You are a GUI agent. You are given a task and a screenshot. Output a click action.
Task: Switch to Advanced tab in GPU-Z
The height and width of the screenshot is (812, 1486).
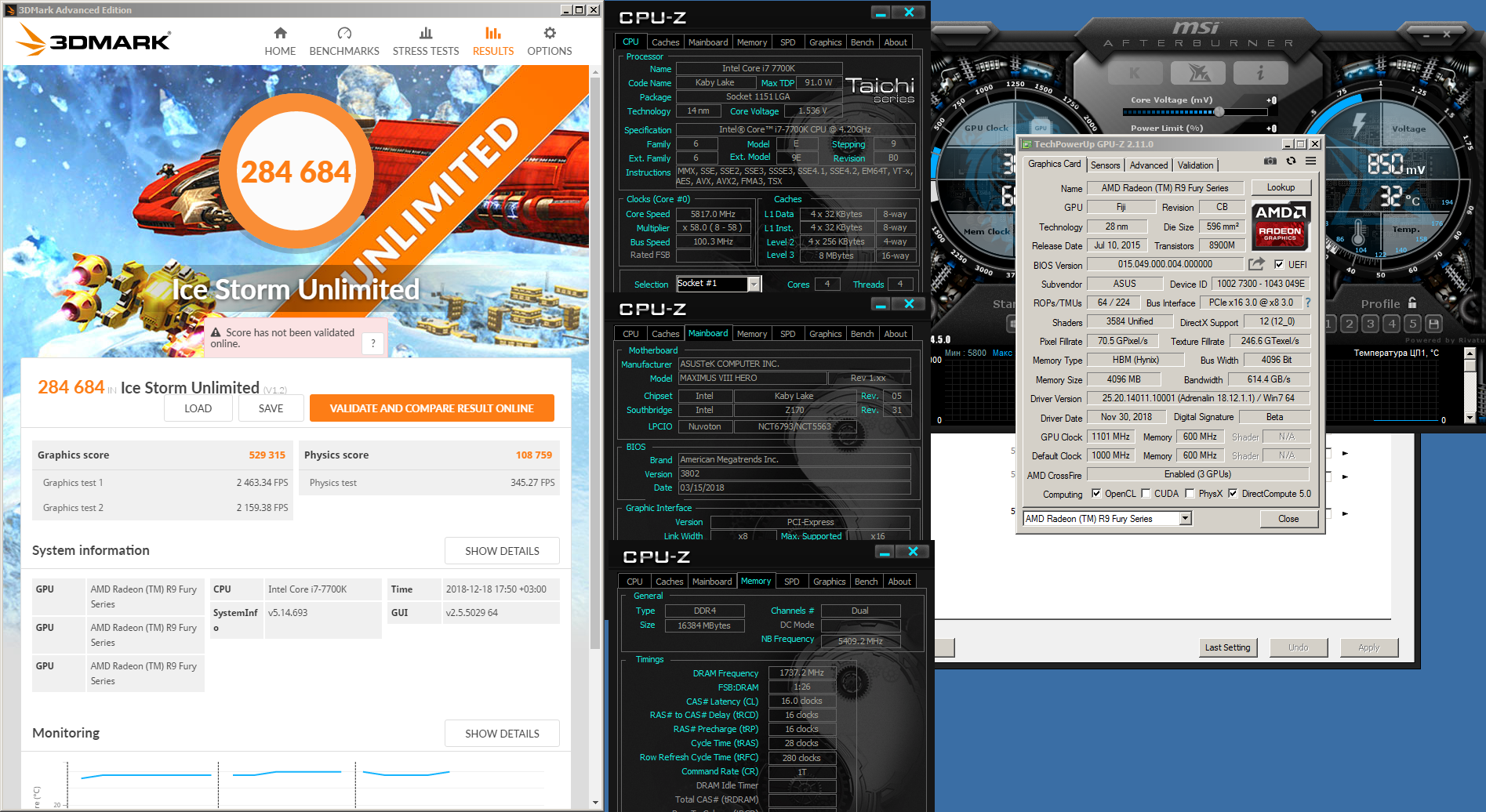click(1149, 165)
